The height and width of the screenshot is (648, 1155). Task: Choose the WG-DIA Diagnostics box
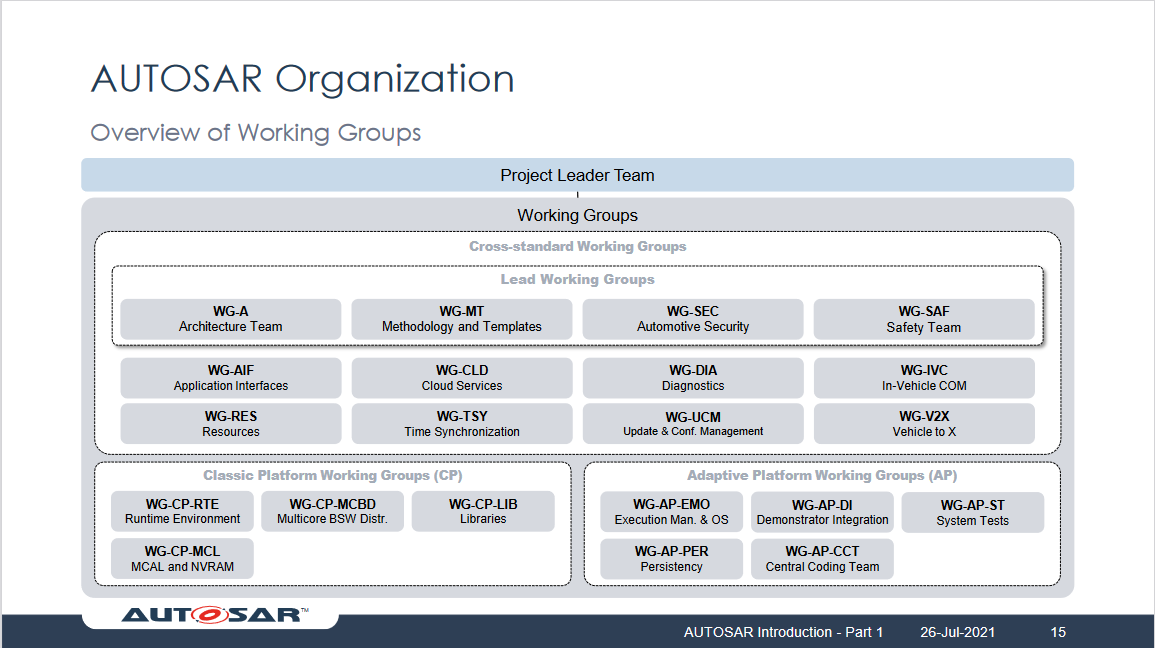point(693,378)
